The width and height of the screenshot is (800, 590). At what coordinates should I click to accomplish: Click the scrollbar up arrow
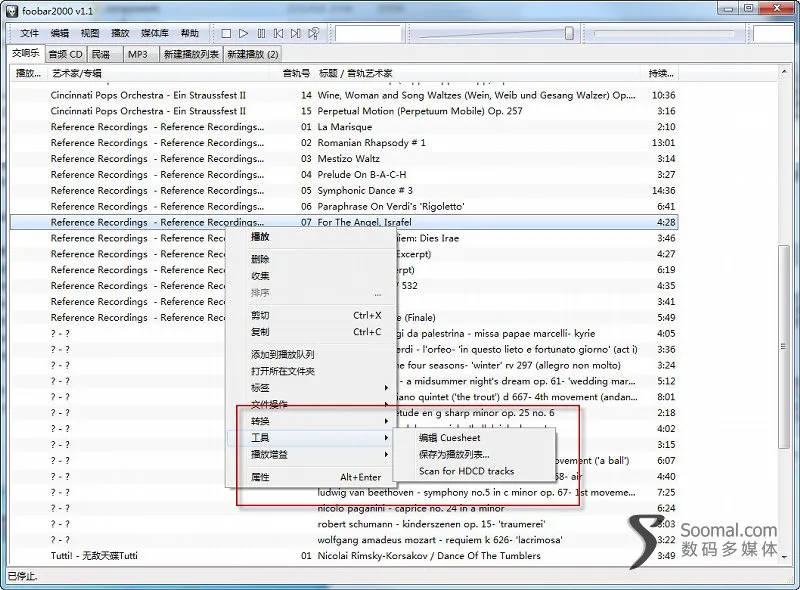(784, 72)
